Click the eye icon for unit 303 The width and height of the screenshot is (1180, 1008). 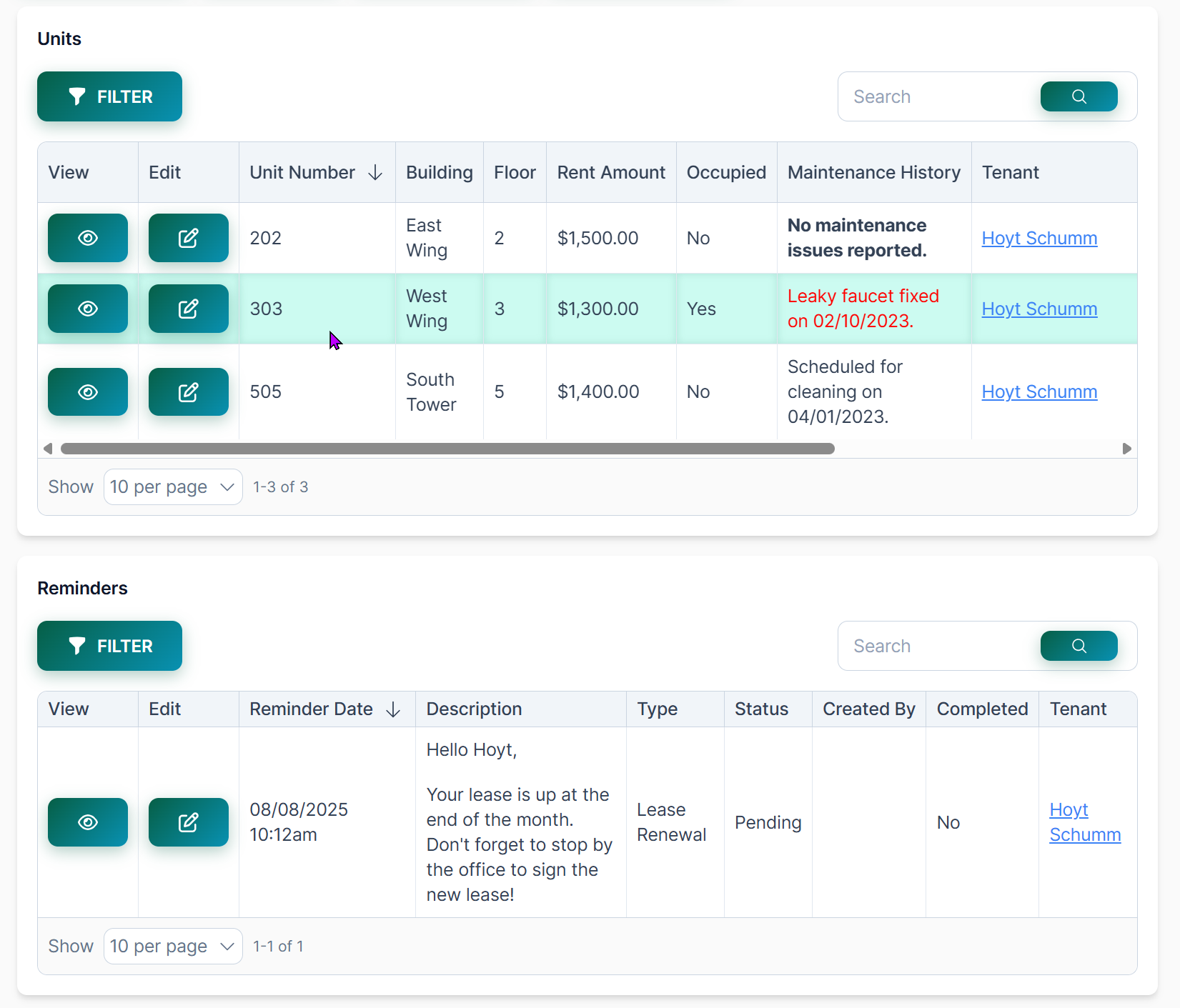pos(87,309)
